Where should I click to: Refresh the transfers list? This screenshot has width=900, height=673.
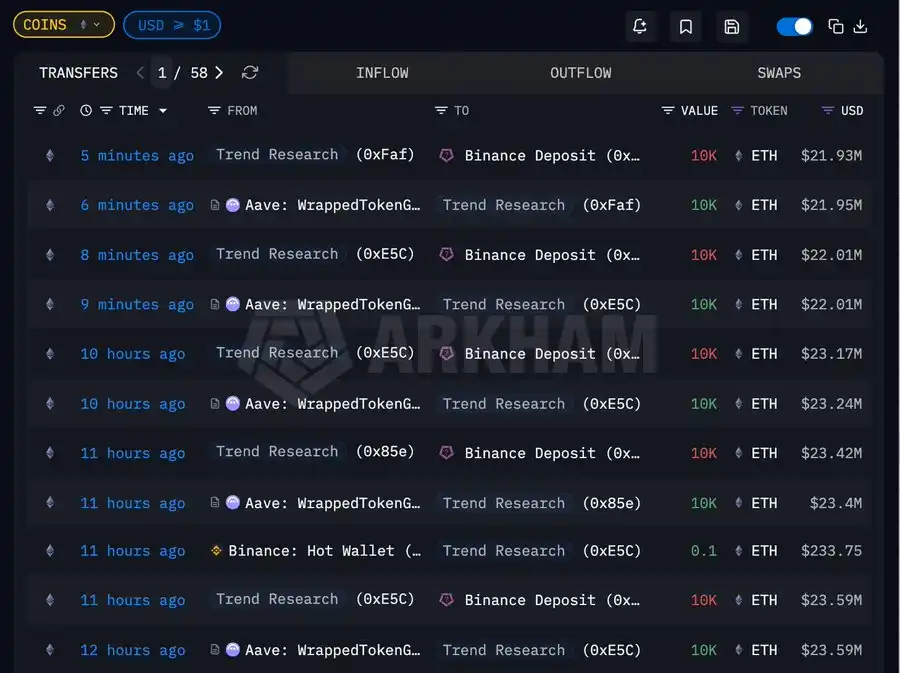250,73
